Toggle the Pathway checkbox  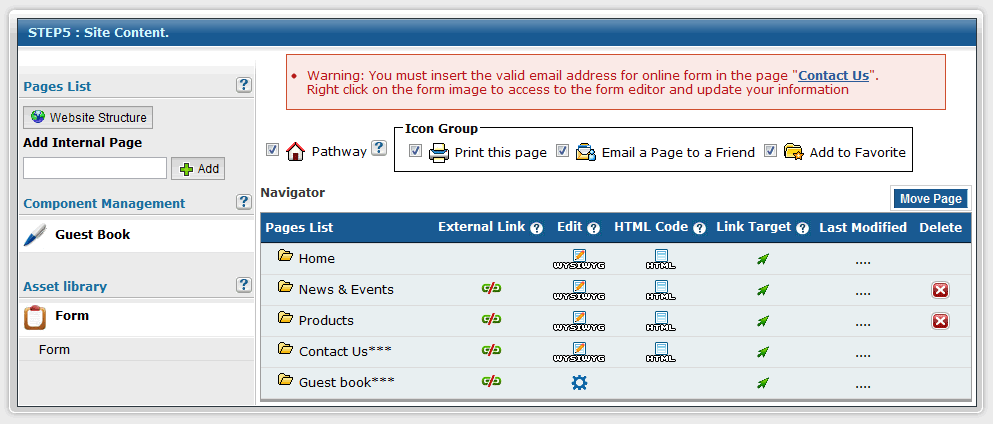pos(272,150)
